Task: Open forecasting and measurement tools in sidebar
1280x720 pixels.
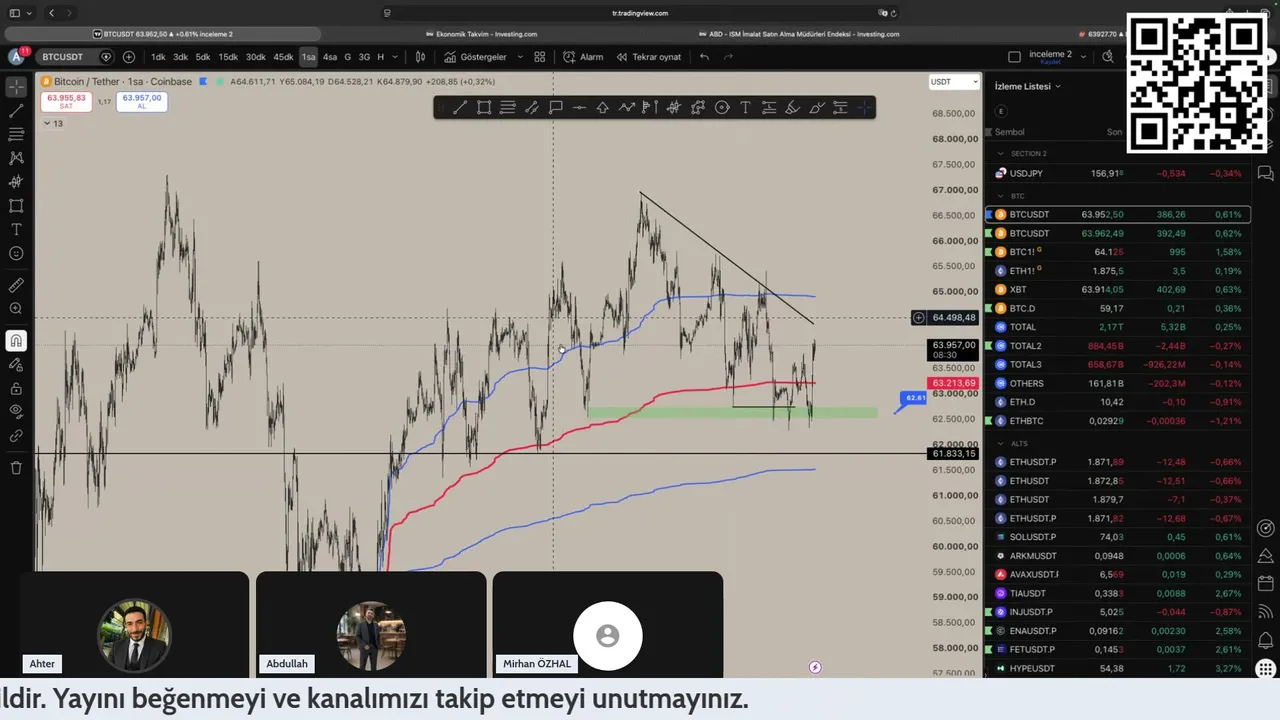Action: click(16, 182)
